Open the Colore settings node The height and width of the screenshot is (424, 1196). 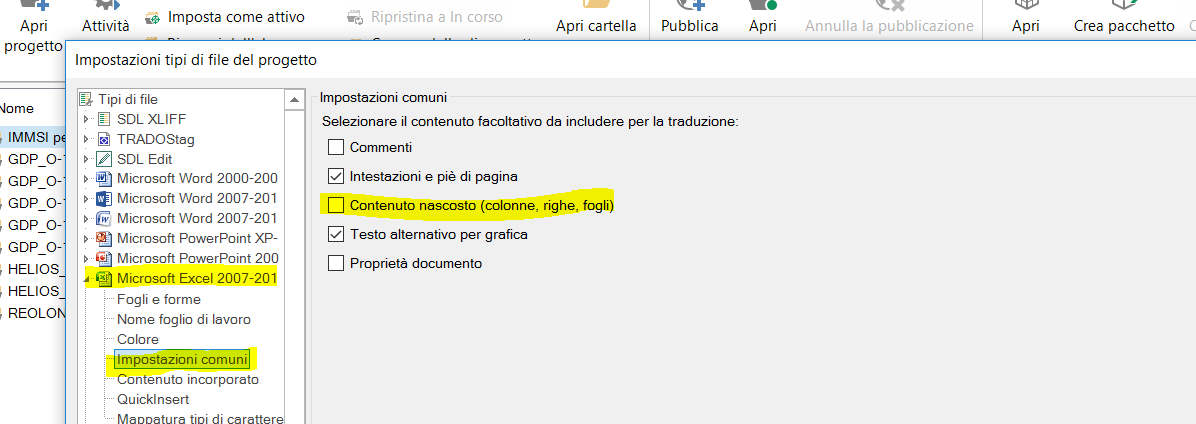138,339
